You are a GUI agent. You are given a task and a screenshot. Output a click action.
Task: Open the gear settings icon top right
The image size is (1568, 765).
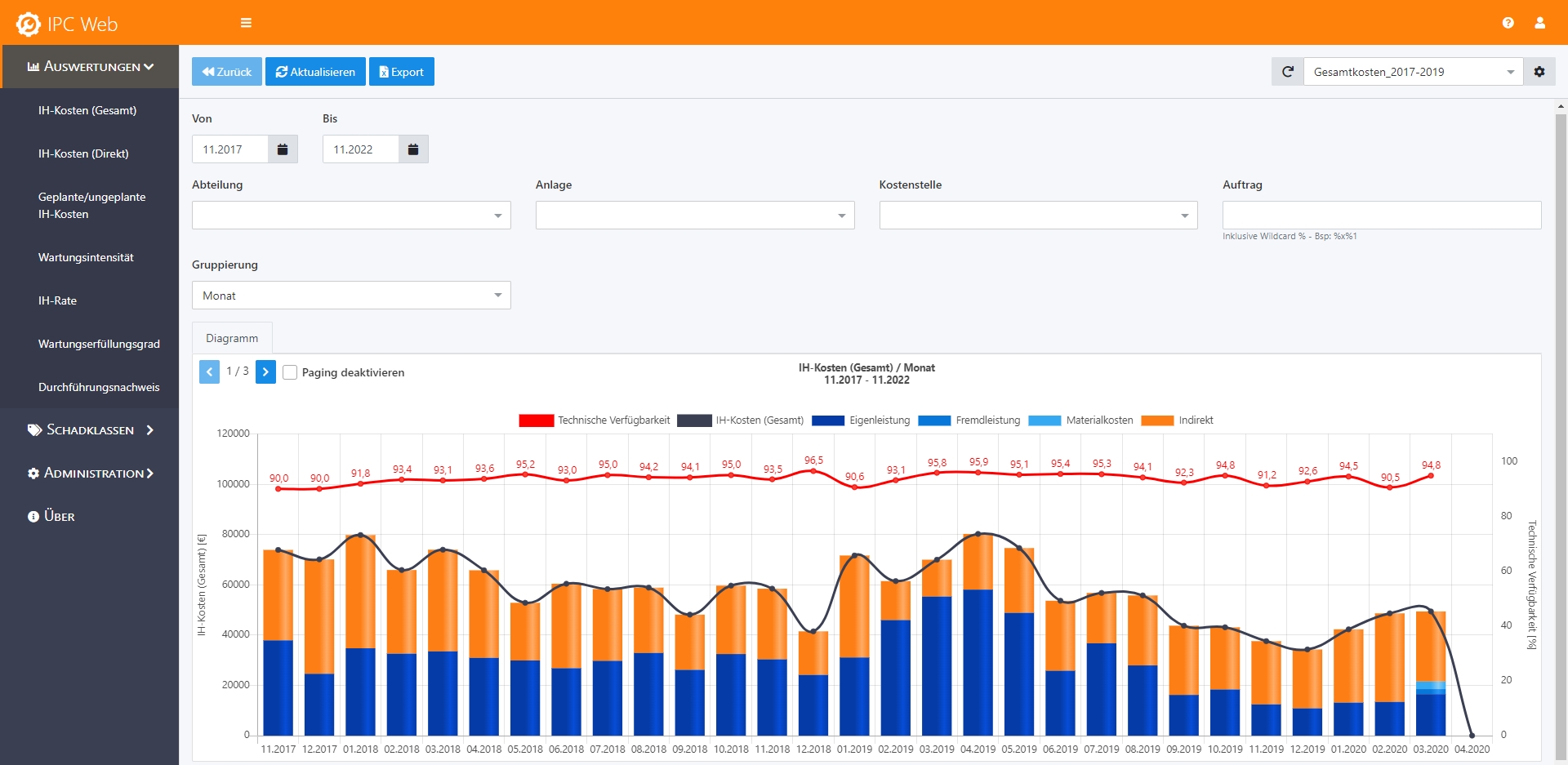[x=1539, y=72]
